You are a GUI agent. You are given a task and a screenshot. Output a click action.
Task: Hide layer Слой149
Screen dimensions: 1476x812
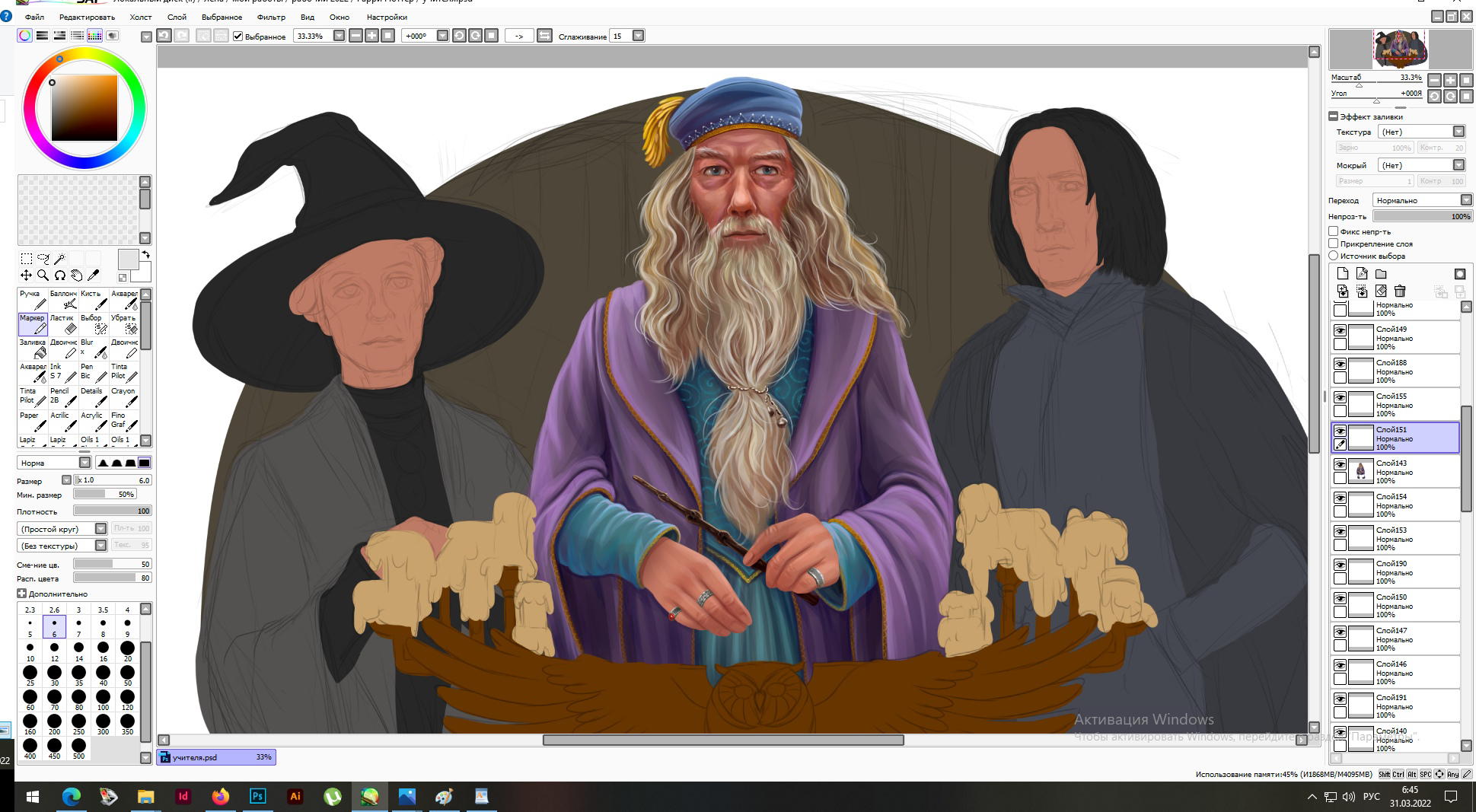pyautogui.click(x=1340, y=331)
